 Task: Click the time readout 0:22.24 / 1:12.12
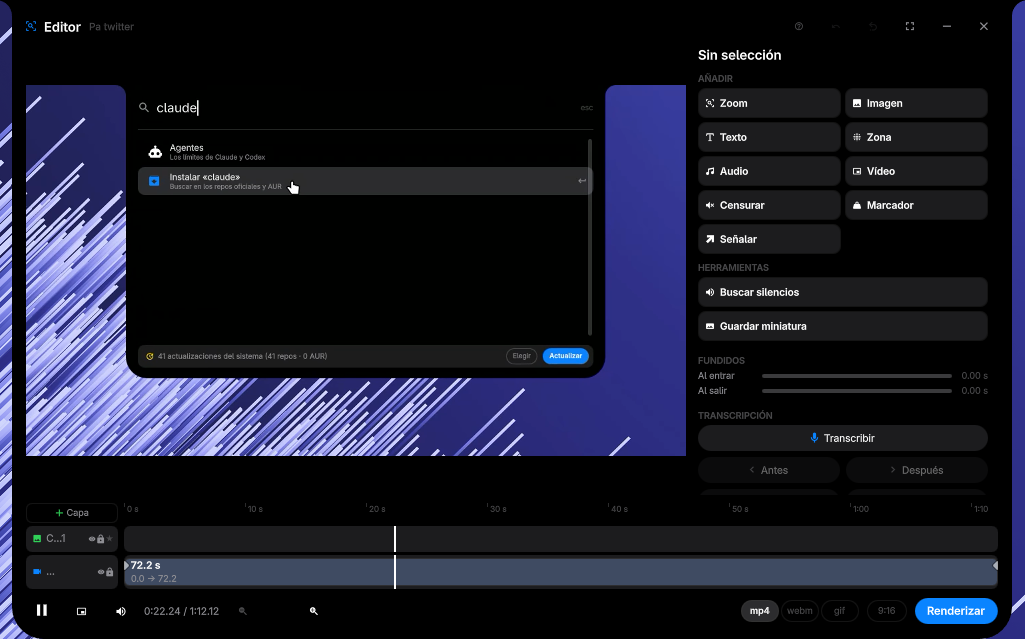[182, 611]
